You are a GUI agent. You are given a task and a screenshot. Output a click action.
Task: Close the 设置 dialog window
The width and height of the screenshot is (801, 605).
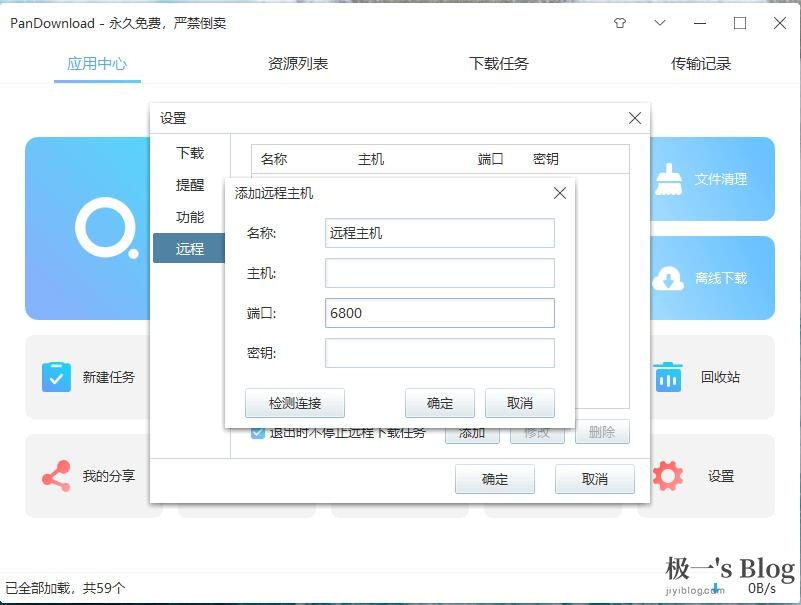coord(635,118)
